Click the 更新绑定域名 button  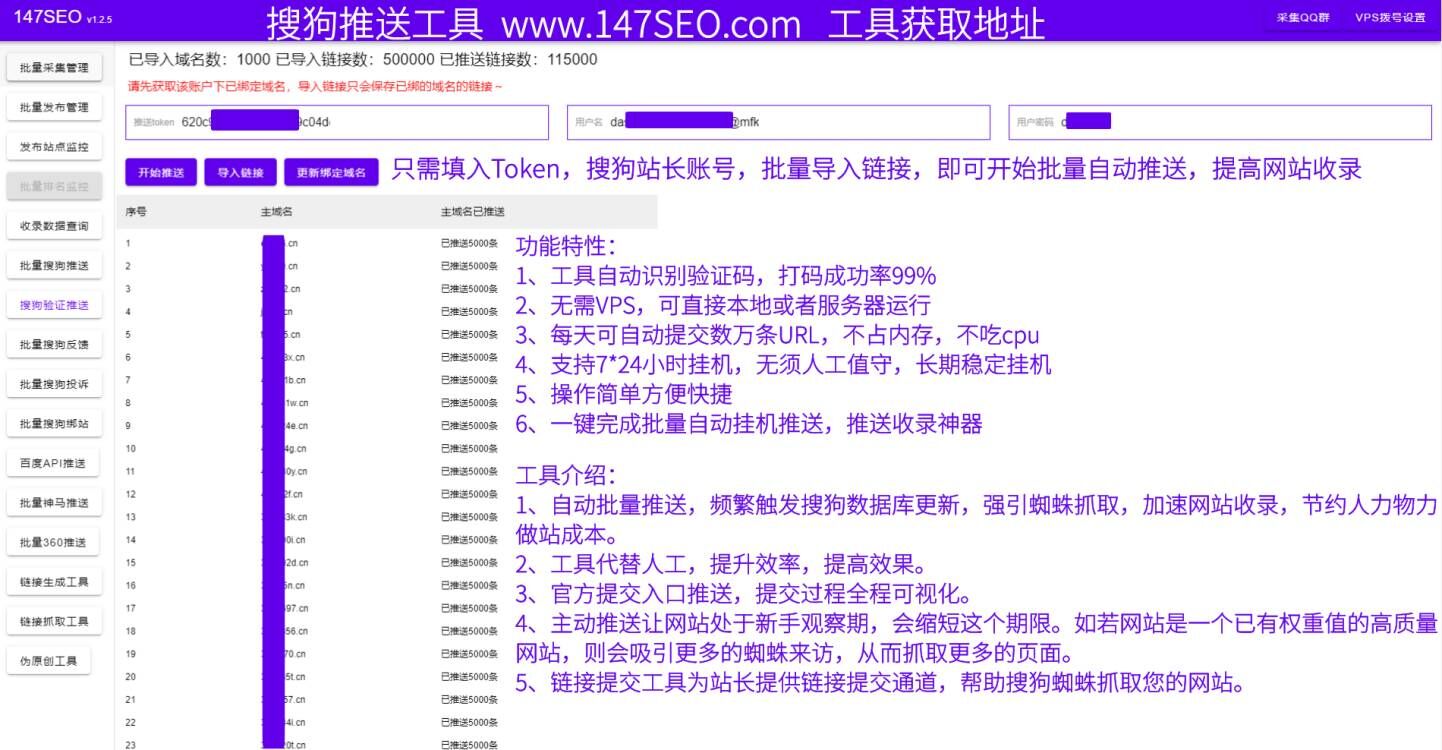330,171
